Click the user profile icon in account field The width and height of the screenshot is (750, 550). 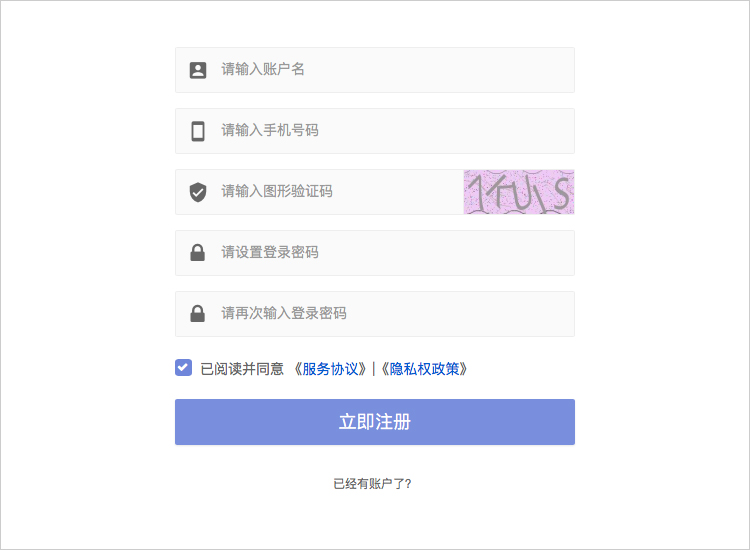coord(198,70)
